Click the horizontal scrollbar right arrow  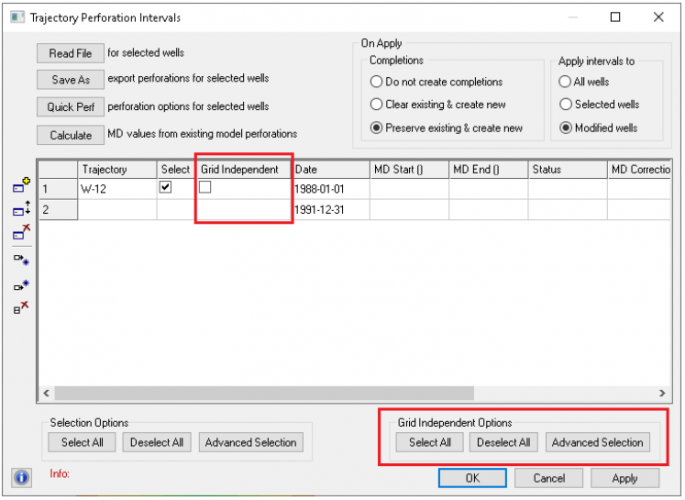[661, 394]
